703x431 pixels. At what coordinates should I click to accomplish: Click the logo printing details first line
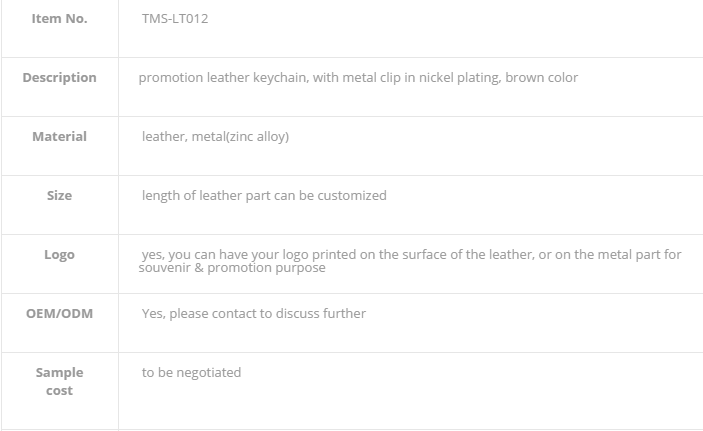point(411,254)
